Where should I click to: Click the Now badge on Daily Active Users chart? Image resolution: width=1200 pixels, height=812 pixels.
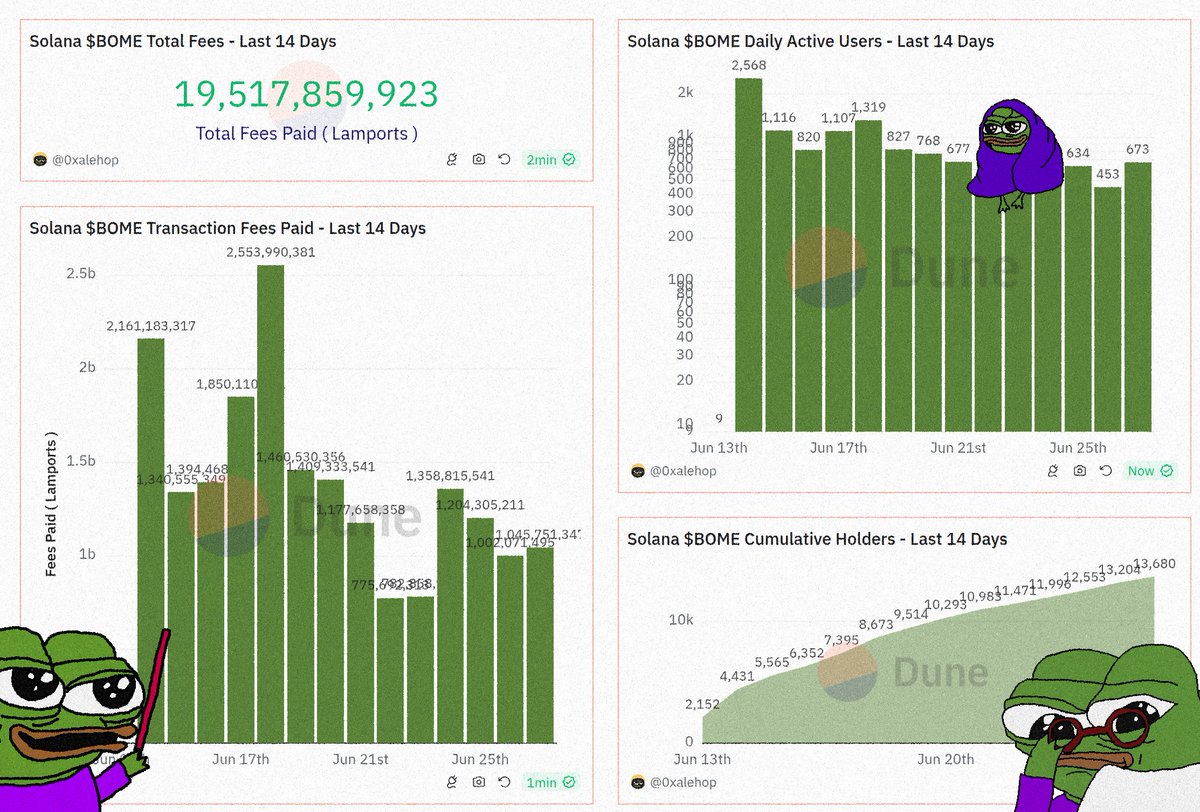[1145, 470]
